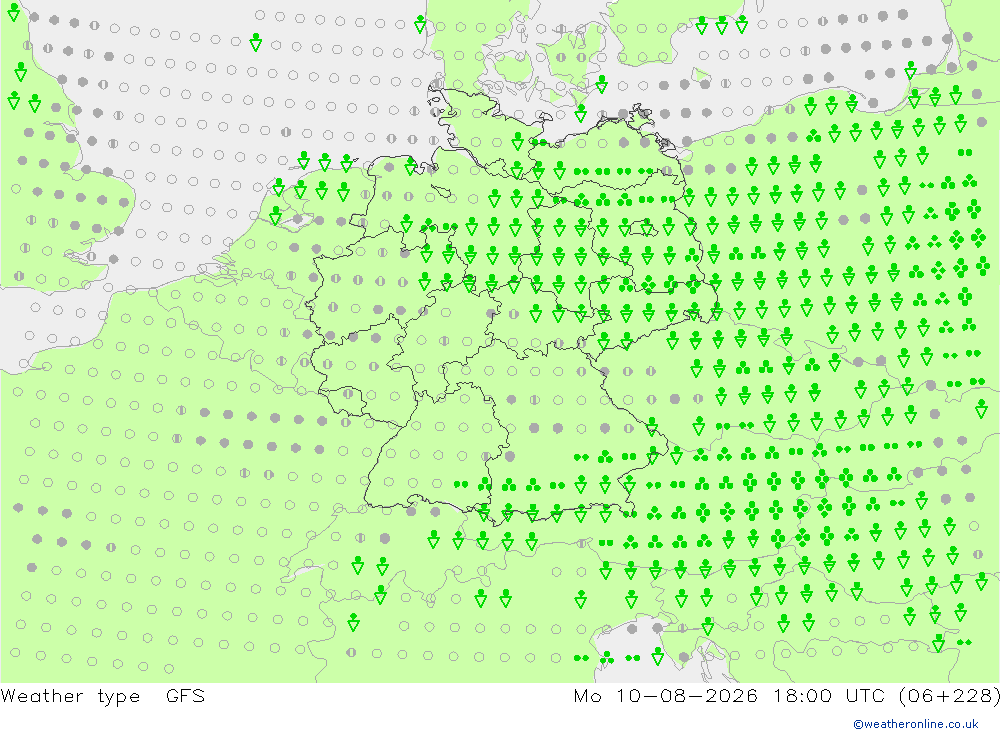Click the weatheronline.co.uk copyright link
The width and height of the screenshot is (1000, 733).
pyautogui.click(x=916, y=724)
